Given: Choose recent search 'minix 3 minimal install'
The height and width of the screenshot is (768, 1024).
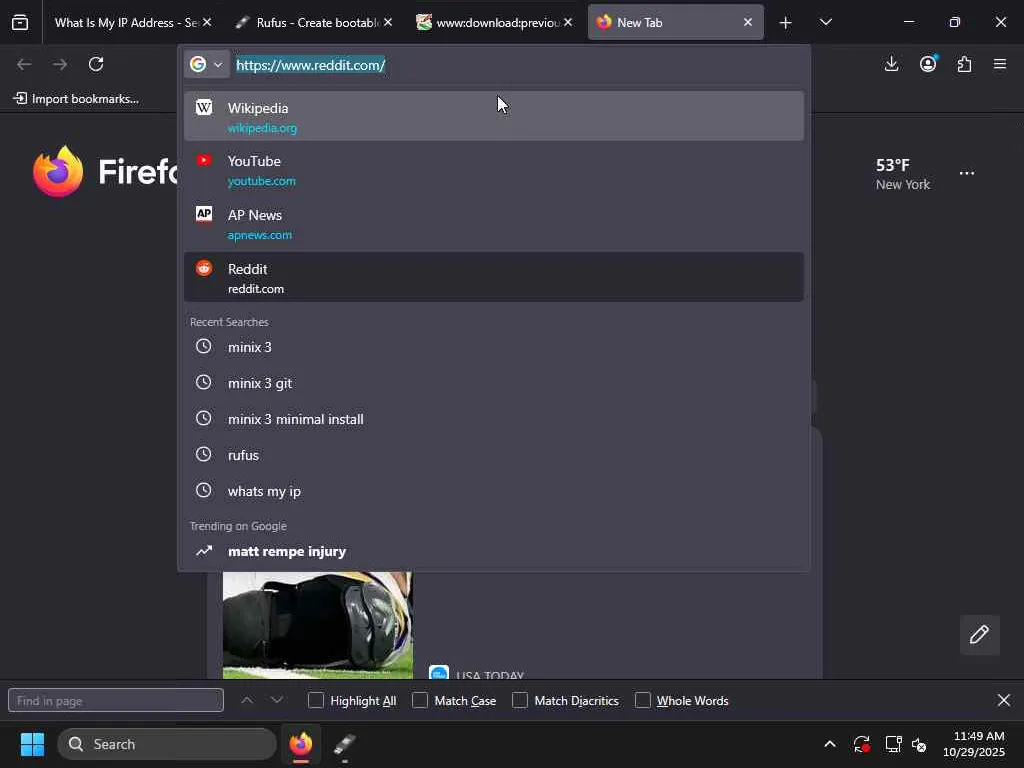Looking at the screenshot, I should [494, 419].
